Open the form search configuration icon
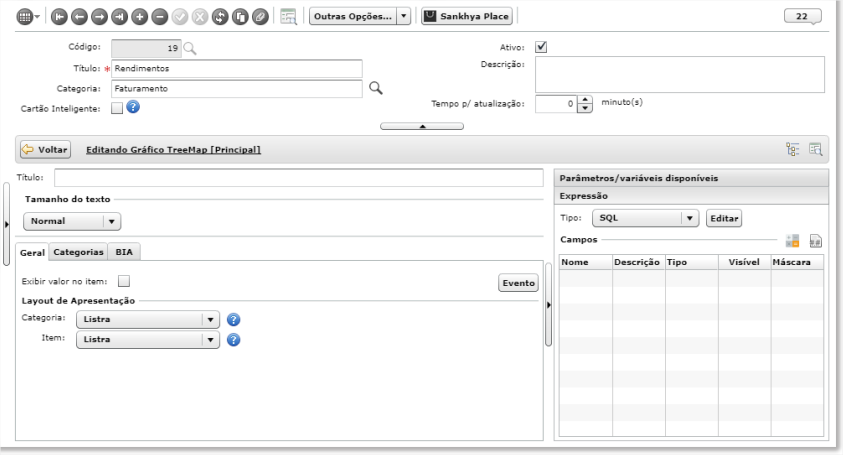Image resolution: width=843 pixels, height=455 pixels. point(289,17)
